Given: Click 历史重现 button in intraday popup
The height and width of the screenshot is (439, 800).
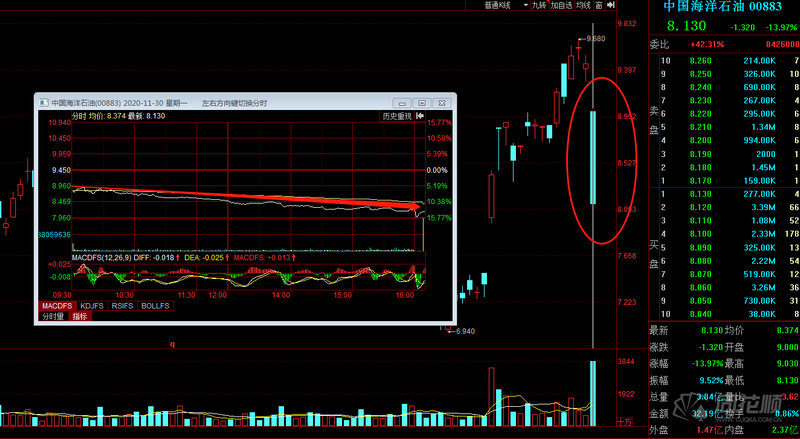Looking at the screenshot, I should pos(397,117).
